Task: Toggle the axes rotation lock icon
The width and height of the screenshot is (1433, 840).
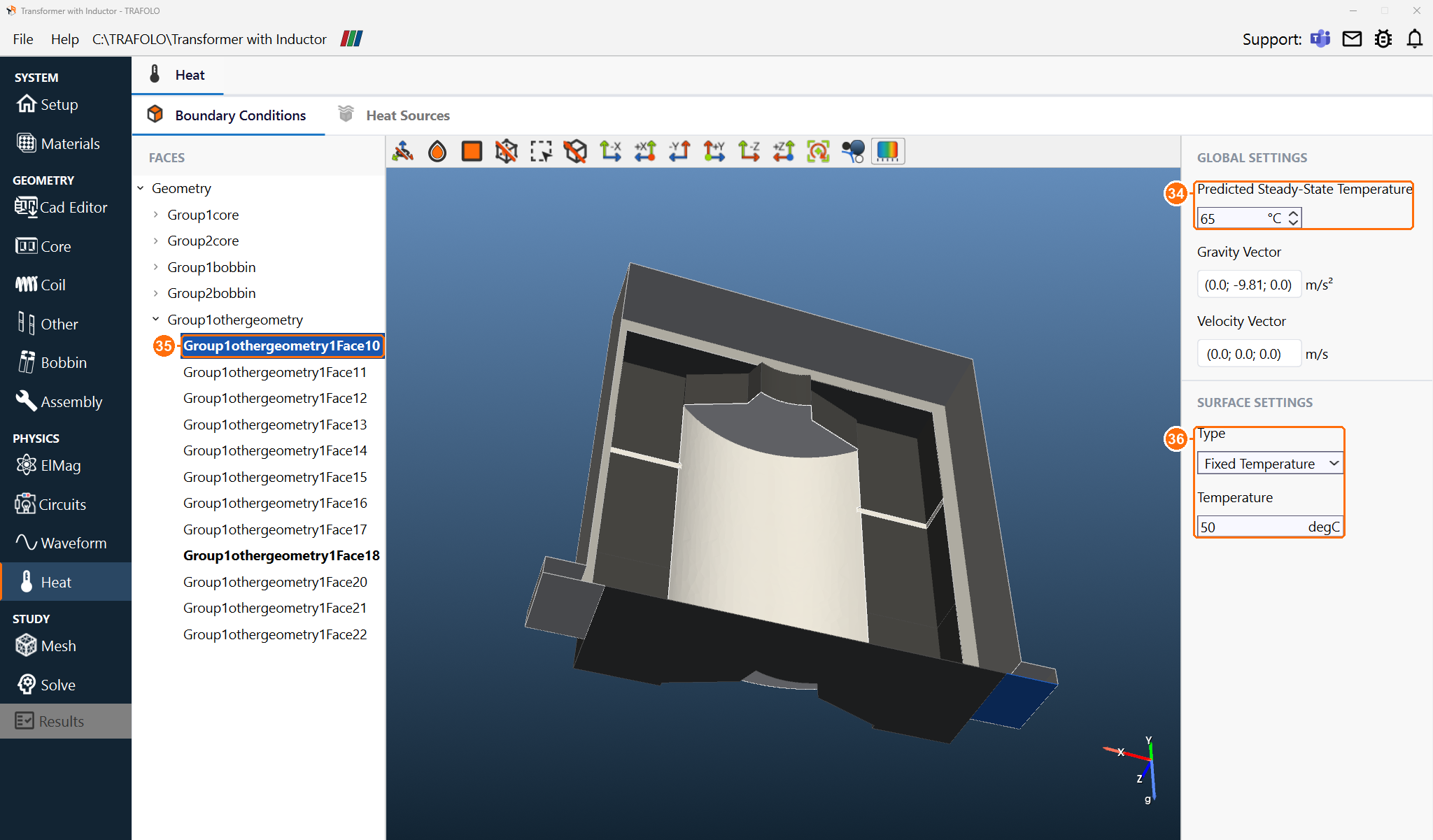Action: point(403,151)
